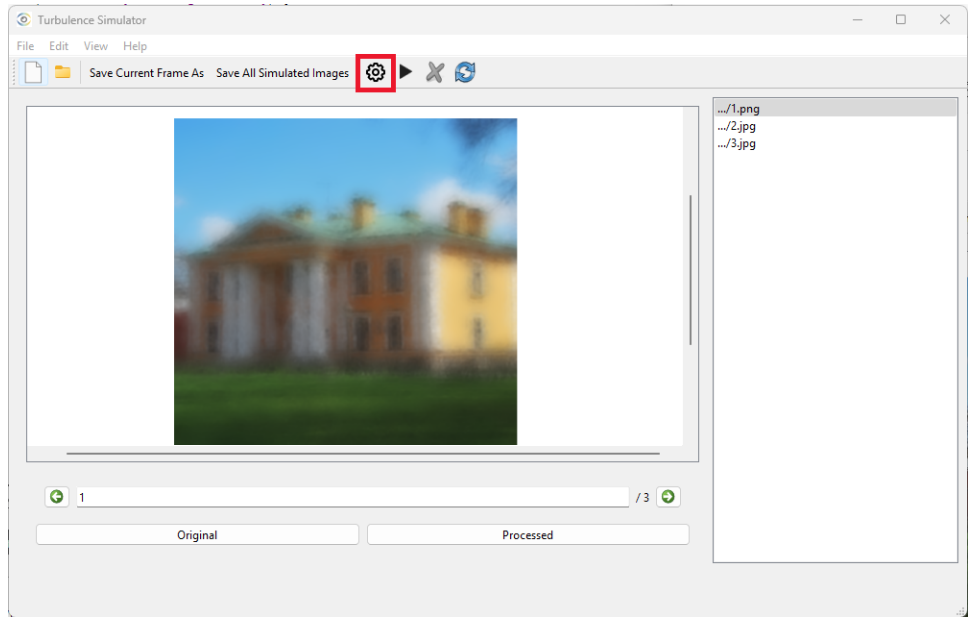
Task: Open simulation settings gear icon
Action: coord(375,73)
